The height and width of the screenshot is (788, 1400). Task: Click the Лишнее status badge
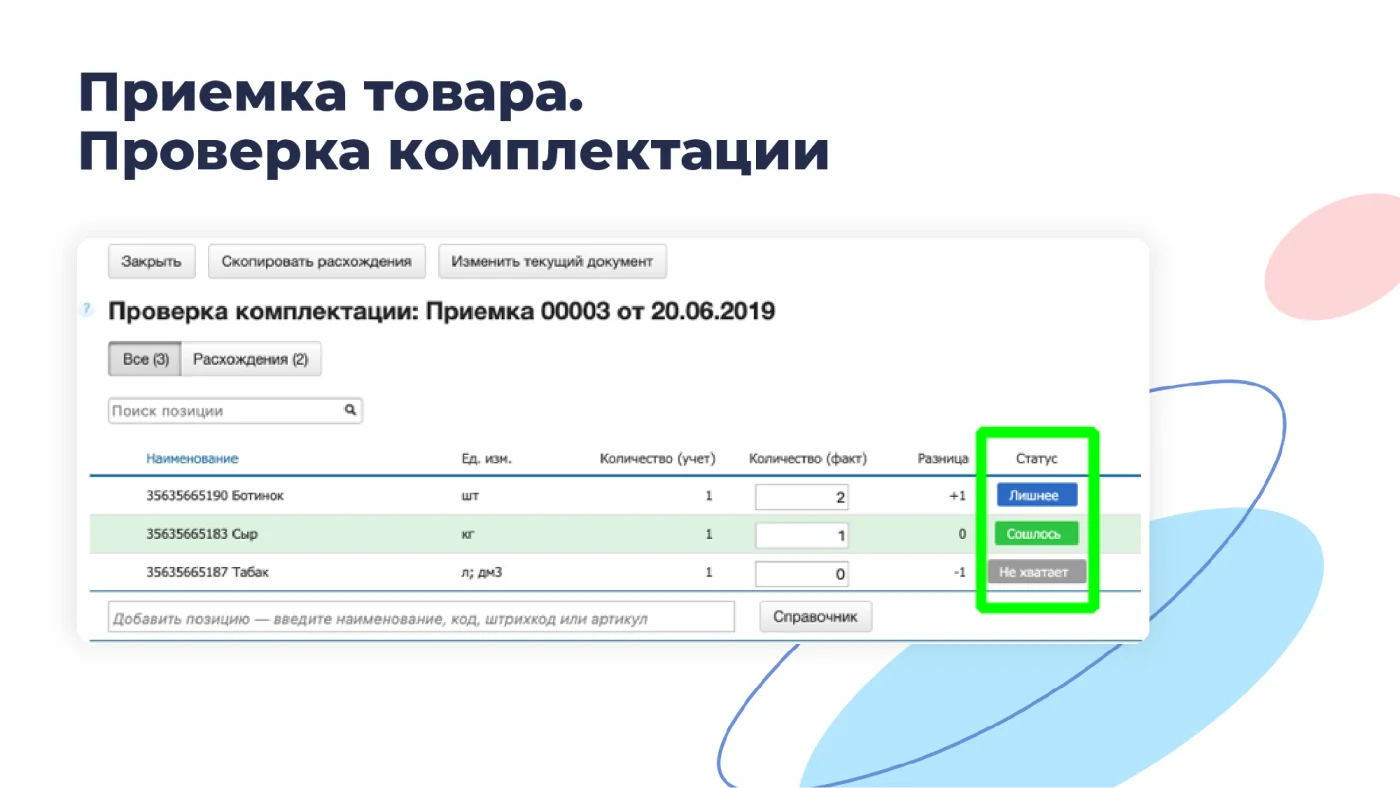pos(1036,495)
